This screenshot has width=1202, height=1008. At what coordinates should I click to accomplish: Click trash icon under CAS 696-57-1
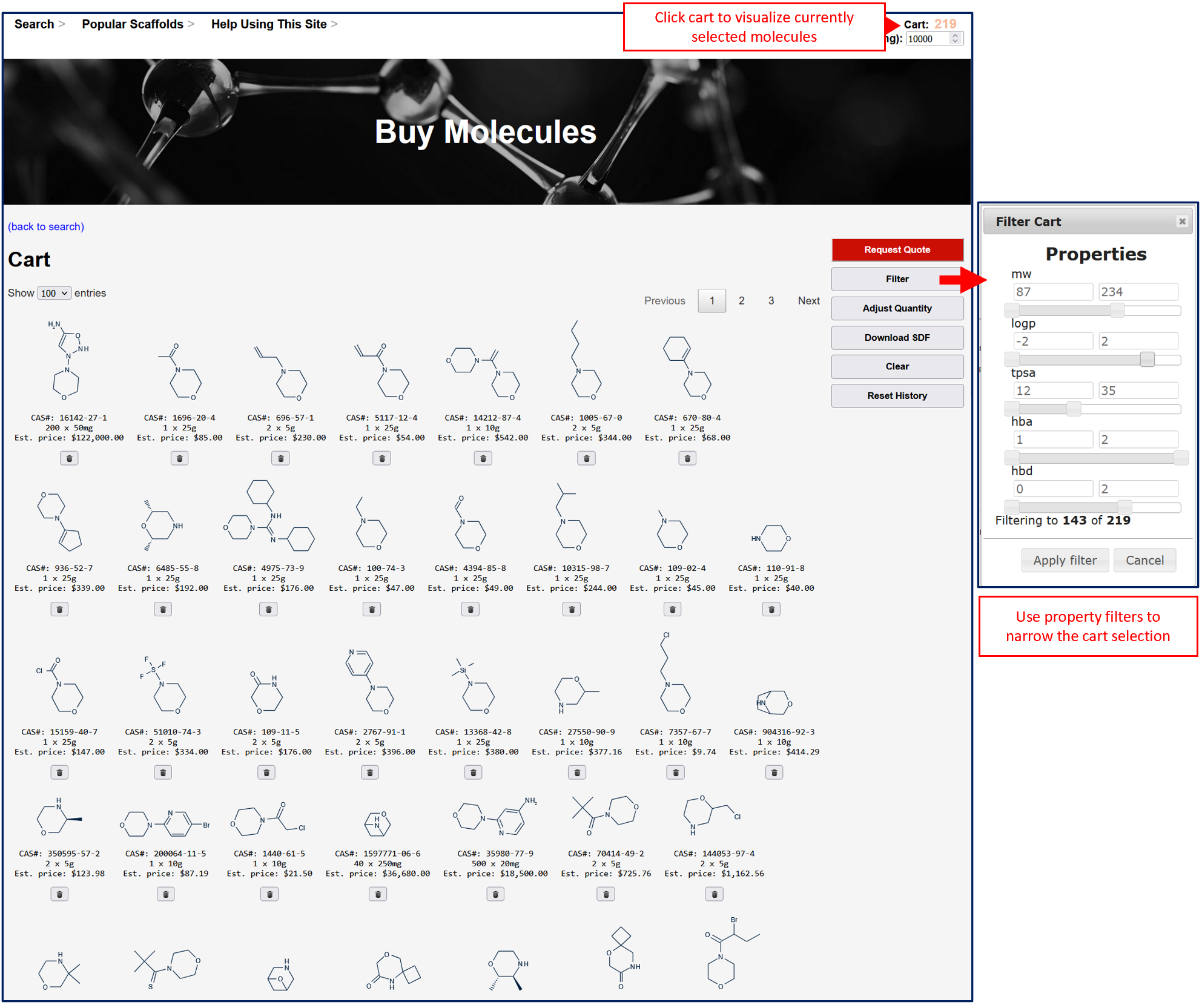click(280, 458)
